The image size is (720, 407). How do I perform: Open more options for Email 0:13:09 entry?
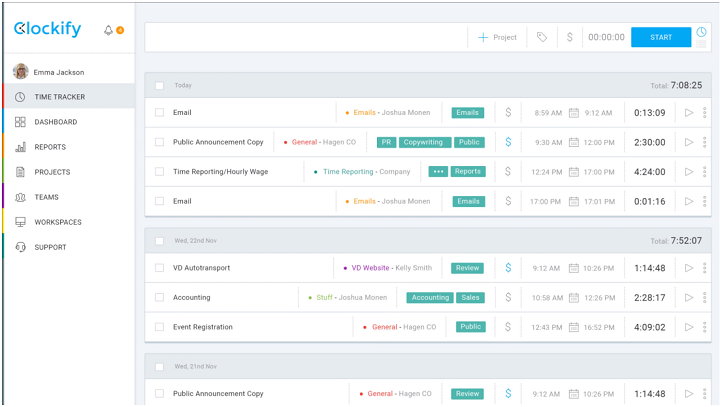click(x=704, y=113)
